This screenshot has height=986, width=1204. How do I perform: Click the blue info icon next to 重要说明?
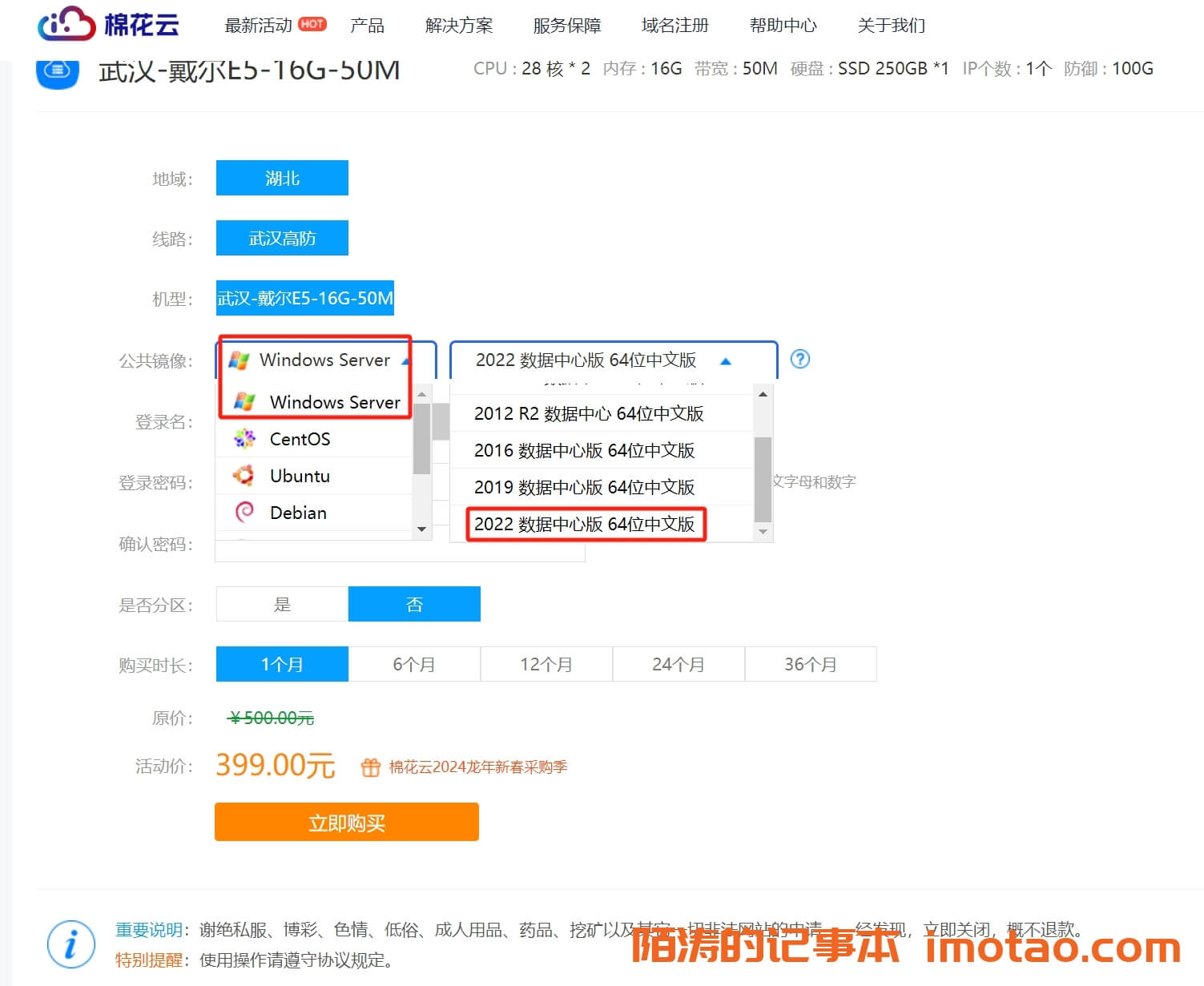[71, 944]
